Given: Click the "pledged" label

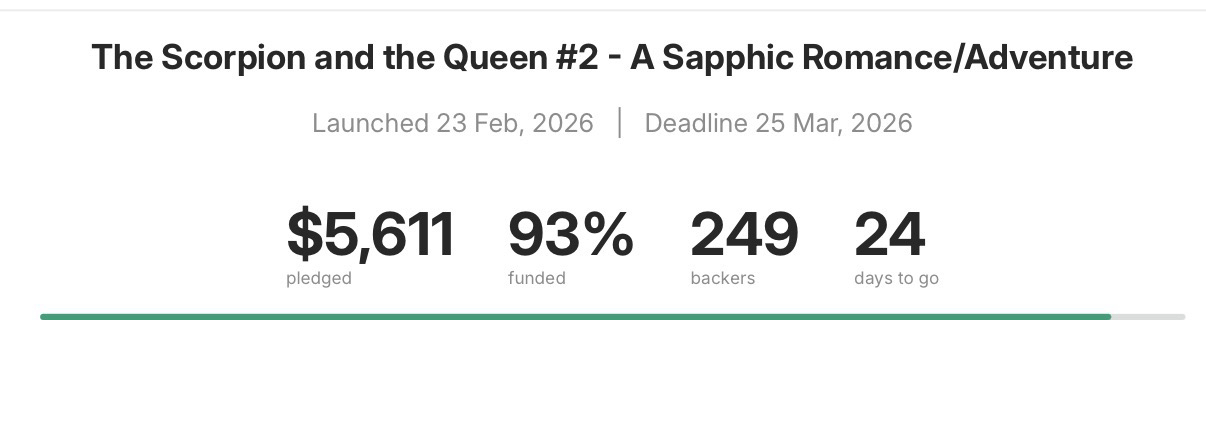Looking at the screenshot, I should point(319,278).
